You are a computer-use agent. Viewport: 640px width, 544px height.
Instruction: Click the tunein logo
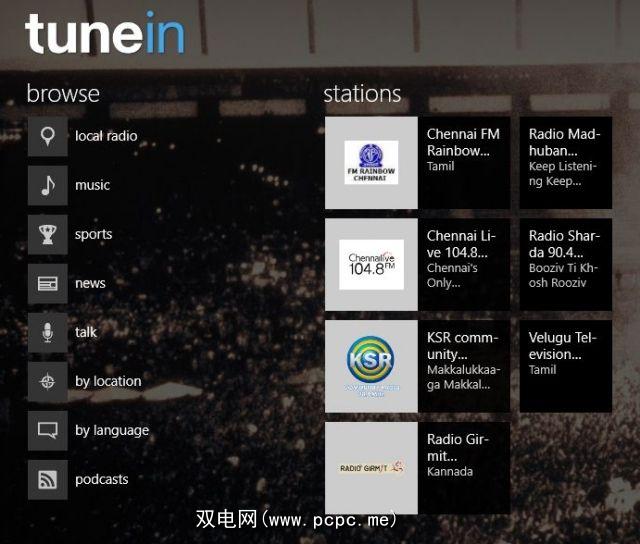coord(105,33)
